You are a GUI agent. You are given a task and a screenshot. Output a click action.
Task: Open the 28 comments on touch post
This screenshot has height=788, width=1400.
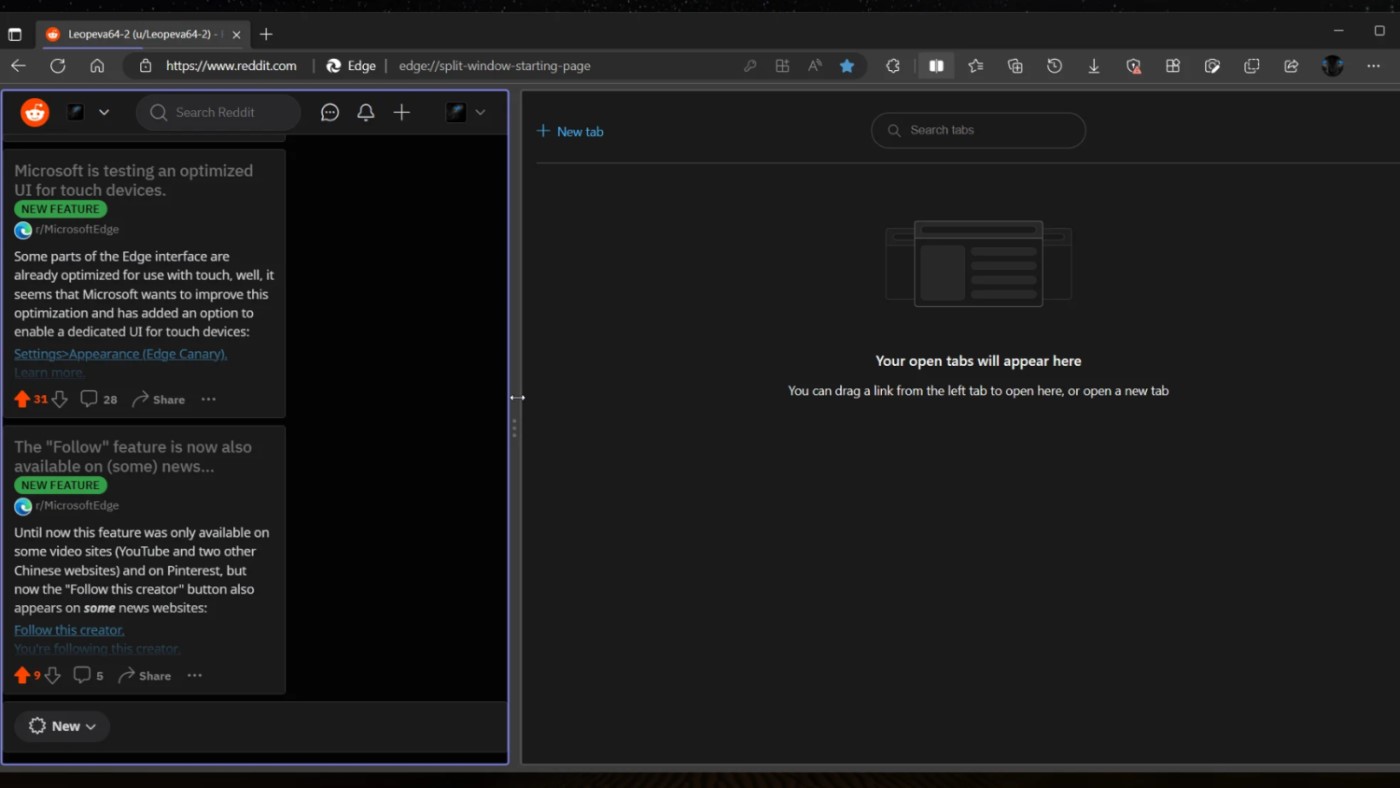point(99,399)
